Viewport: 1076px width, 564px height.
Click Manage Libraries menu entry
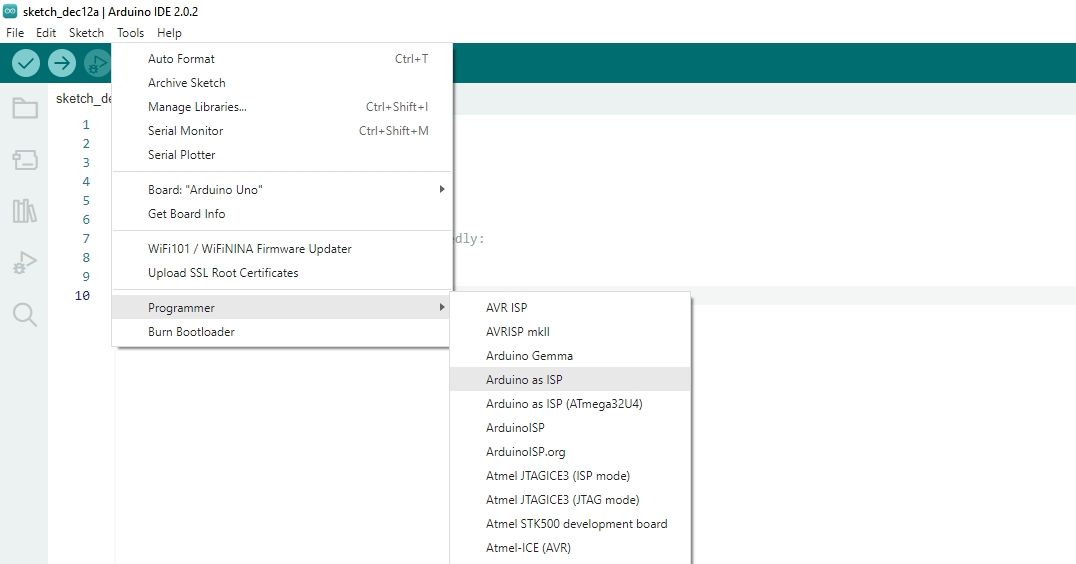(197, 107)
